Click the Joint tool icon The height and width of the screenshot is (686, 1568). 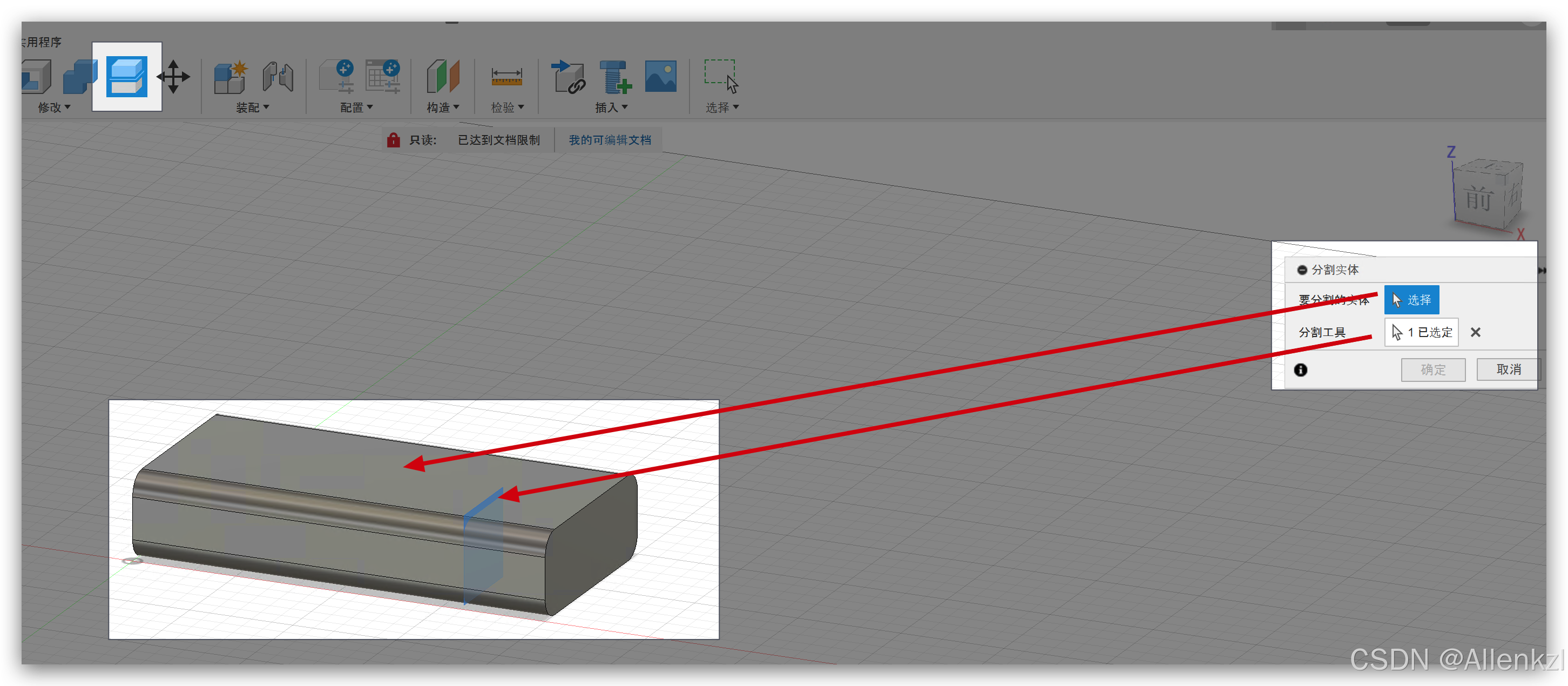tap(278, 77)
